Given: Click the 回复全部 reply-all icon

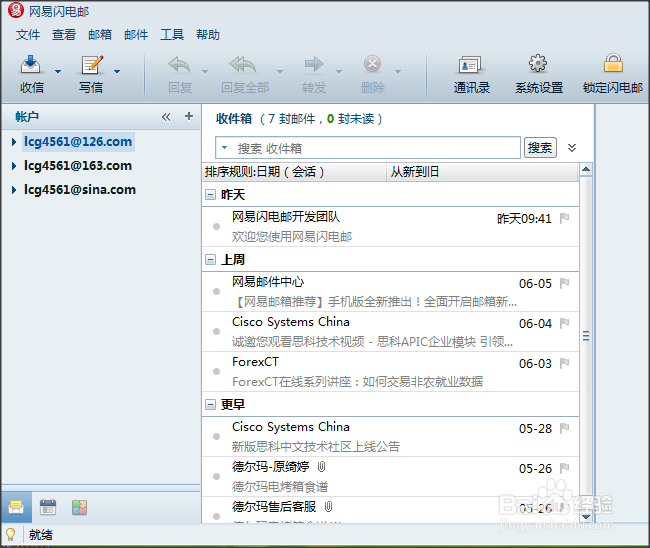Looking at the screenshot, I should coord(243,64).
